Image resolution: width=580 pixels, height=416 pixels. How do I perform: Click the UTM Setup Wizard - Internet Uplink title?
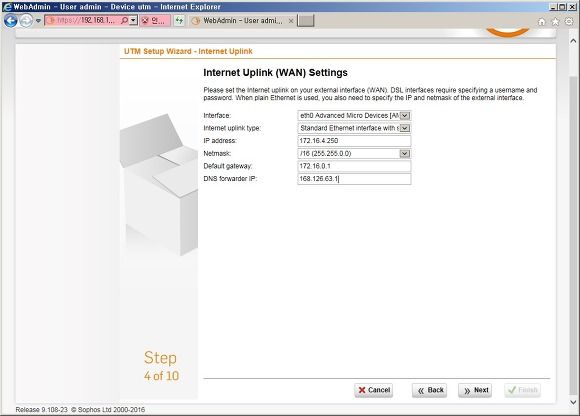[188, 51]
